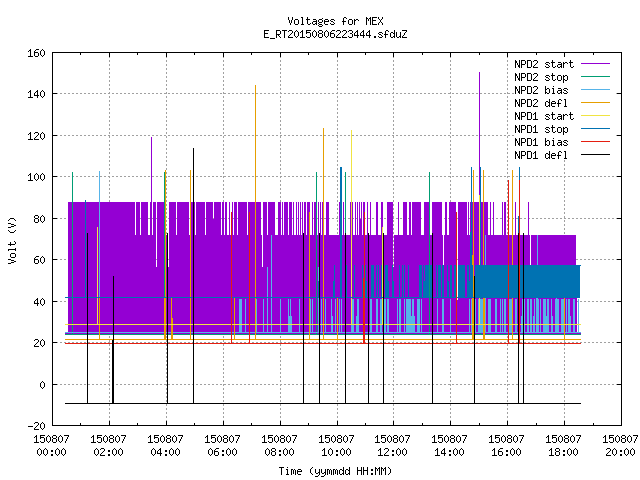This screenshot has height=480, width=640.
Task: Click the red NPD1 bias legend line
Action: (x=595, y=142)
